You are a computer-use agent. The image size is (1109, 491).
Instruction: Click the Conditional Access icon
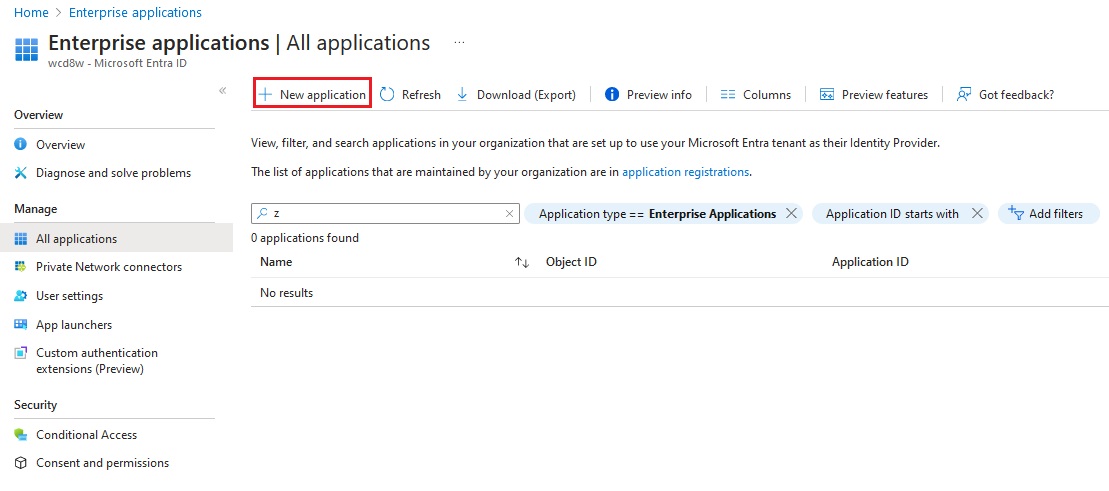(21, 434)
